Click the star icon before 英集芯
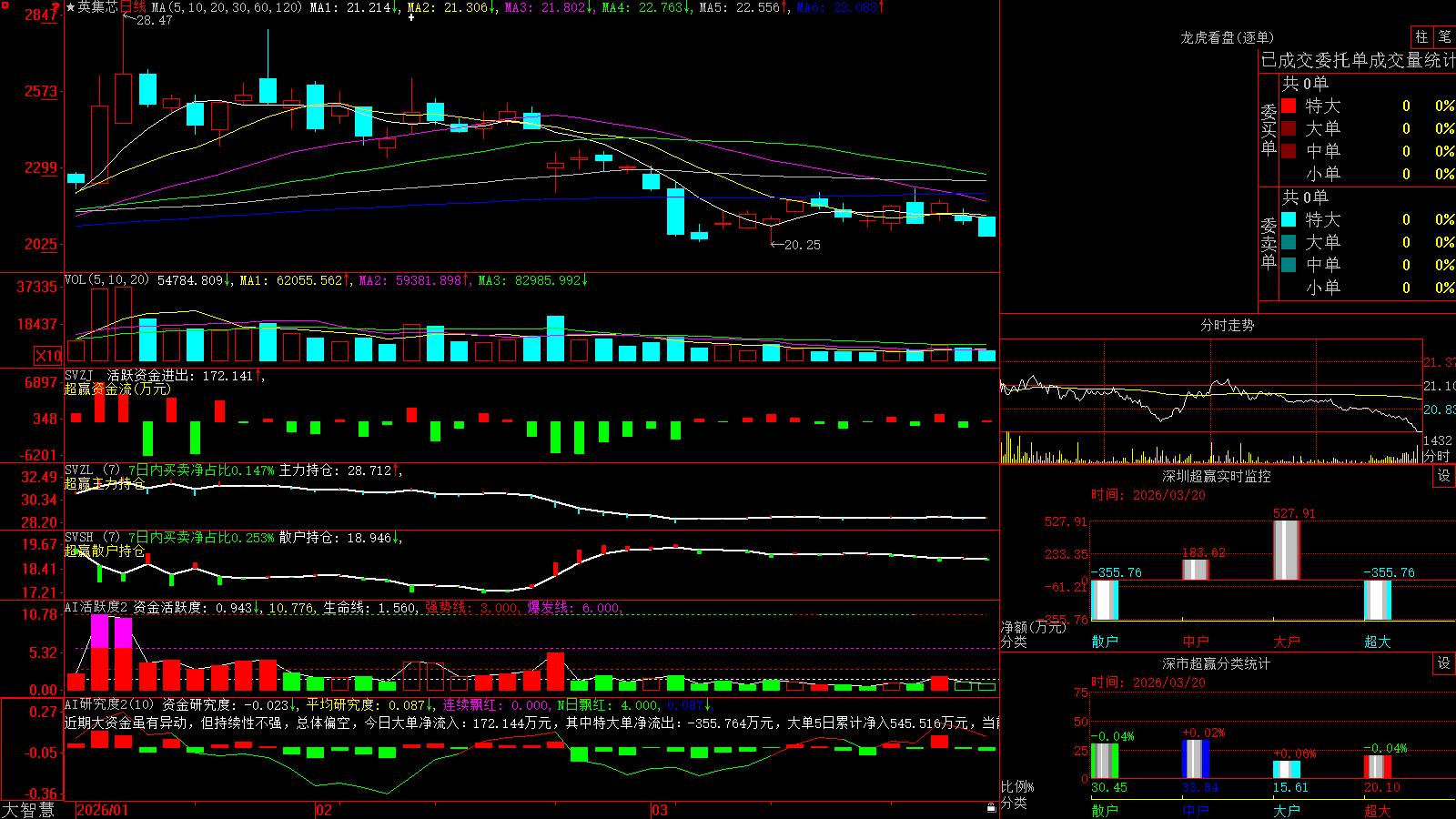The height and width of the screenshot is (819, 1456). [x=70, y=7]
